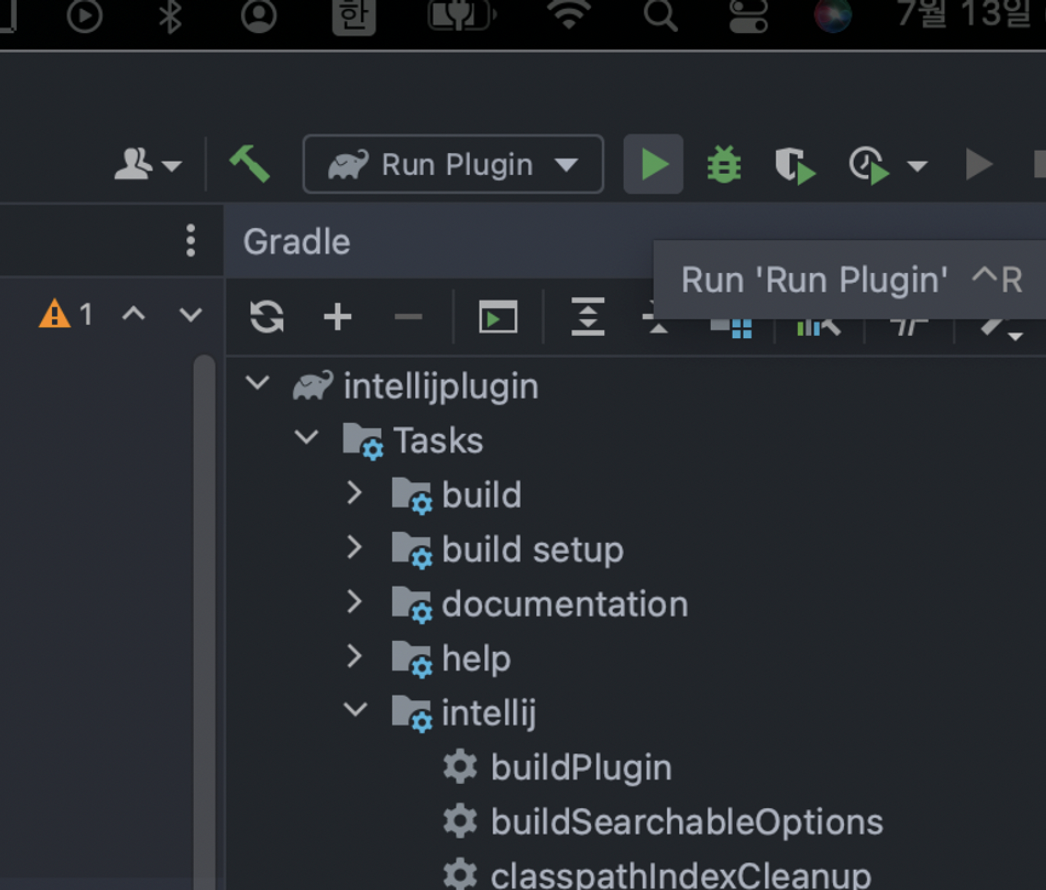Click the play circle menu bar icon
Screen dimensions: 1046x890
pos(85,16)
